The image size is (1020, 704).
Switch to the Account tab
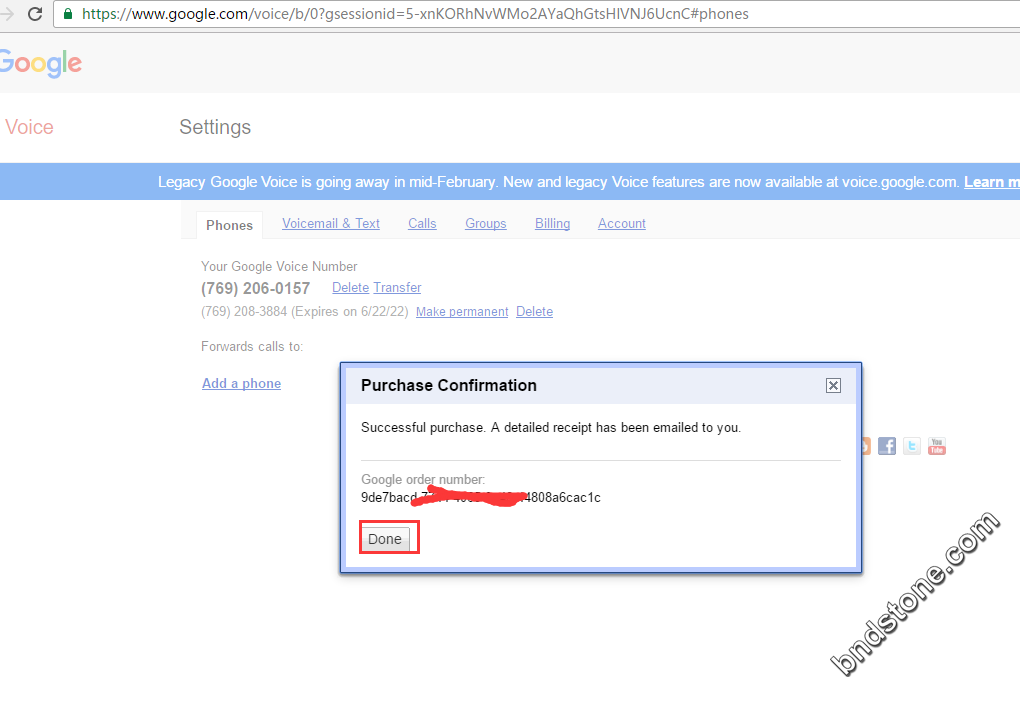click(x=622, y=223)
